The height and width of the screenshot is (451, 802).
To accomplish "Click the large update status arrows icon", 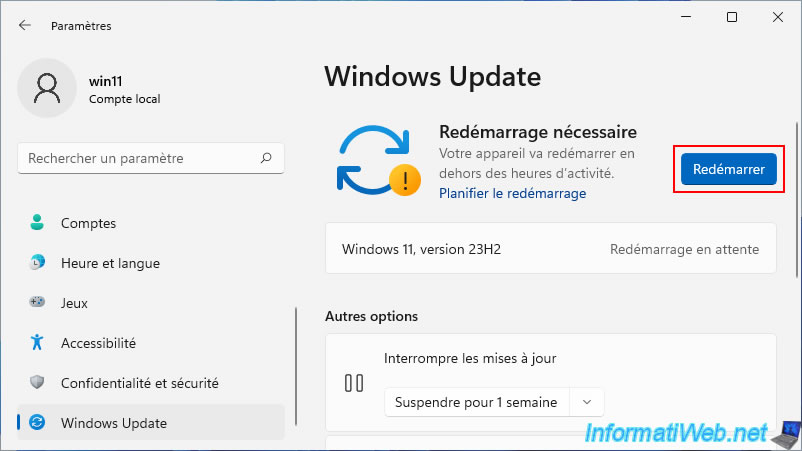I will coord(378,161).
